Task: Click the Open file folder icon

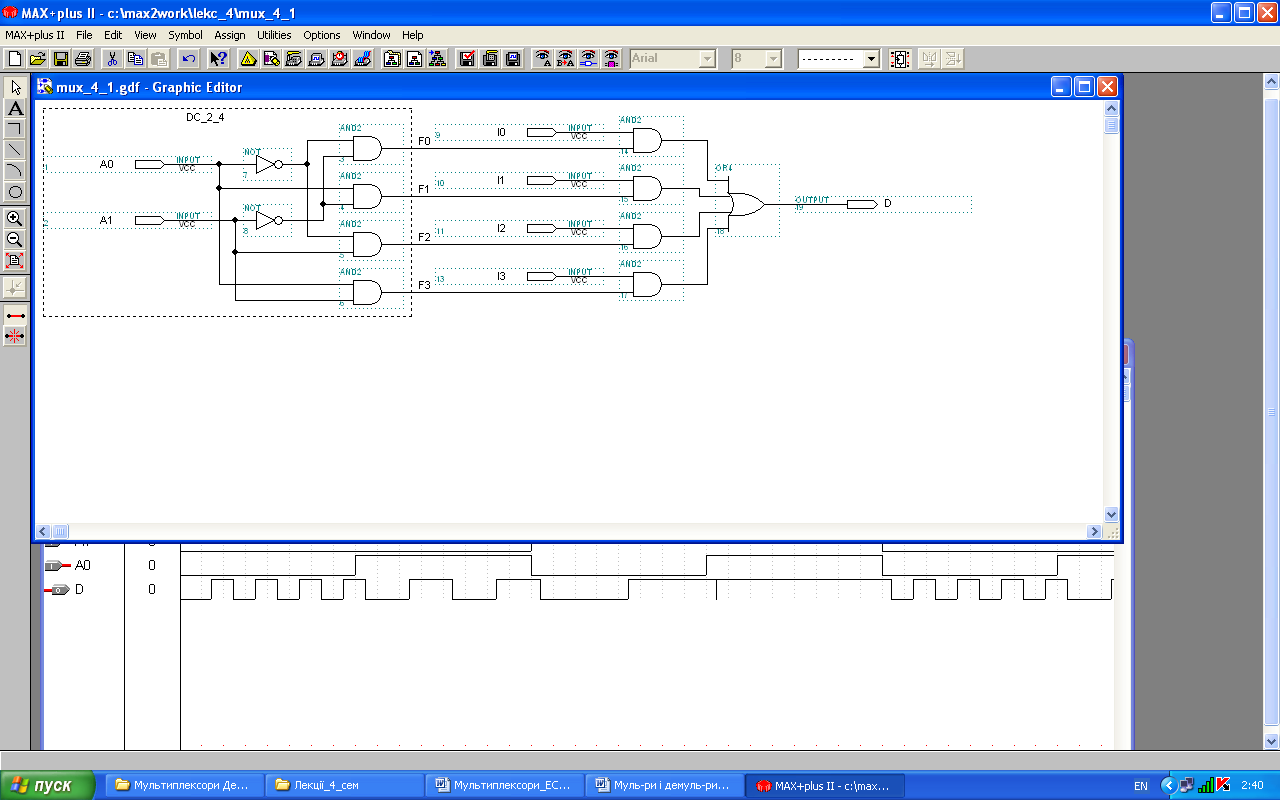Action: coord(38,59)
